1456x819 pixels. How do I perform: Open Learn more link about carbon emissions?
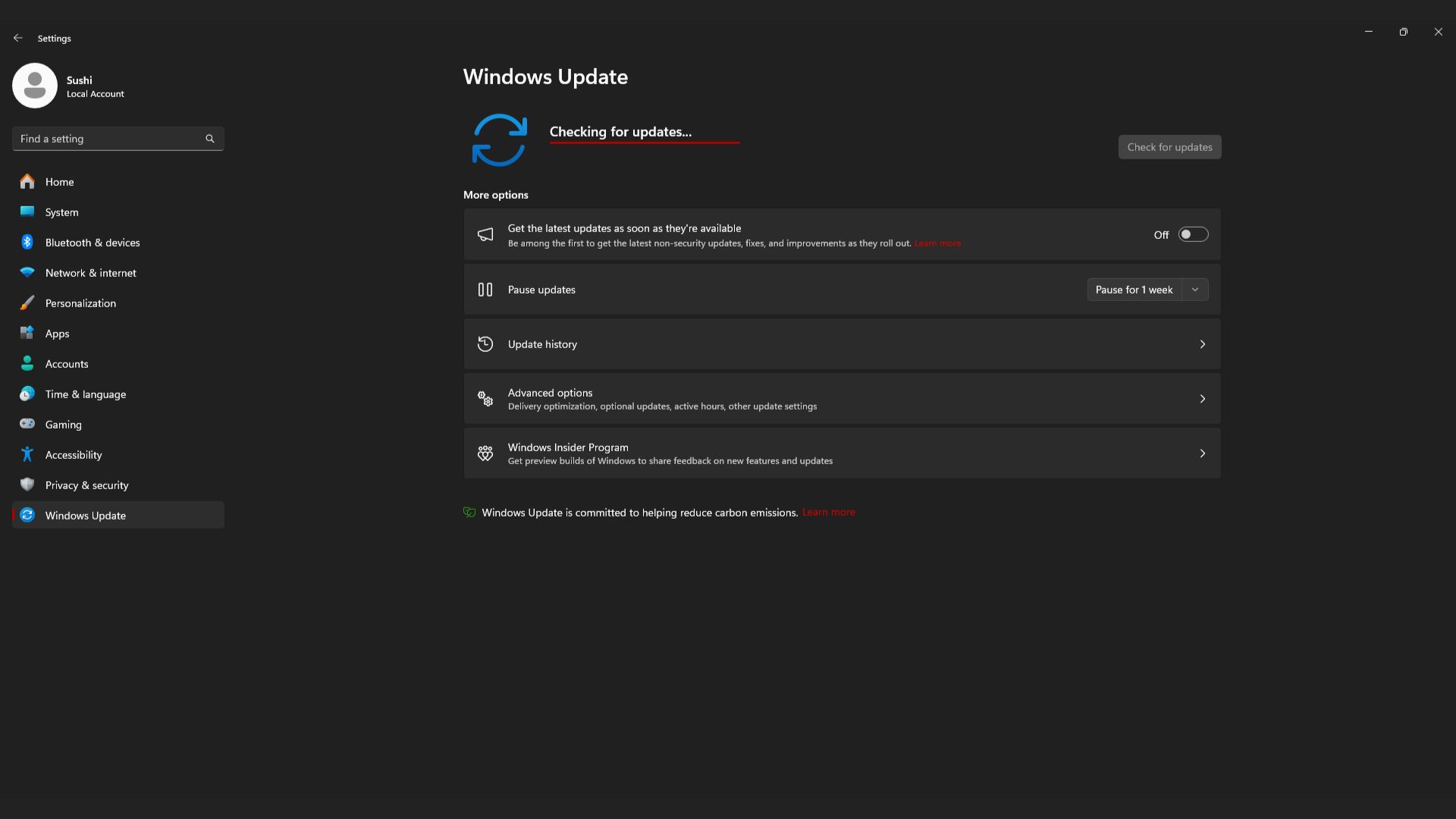(x=828, y=513)
